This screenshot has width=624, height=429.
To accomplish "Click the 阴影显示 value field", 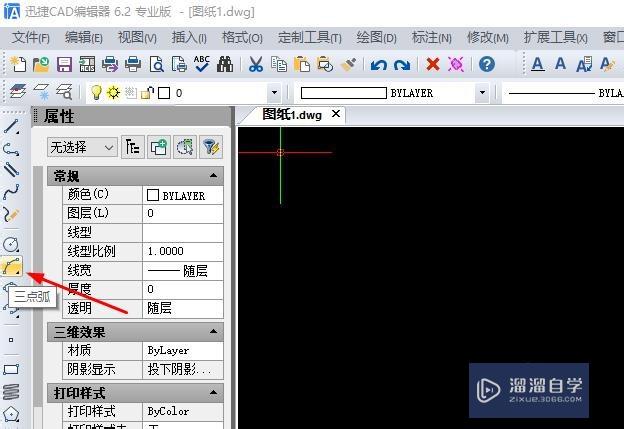I will (183, 370).
